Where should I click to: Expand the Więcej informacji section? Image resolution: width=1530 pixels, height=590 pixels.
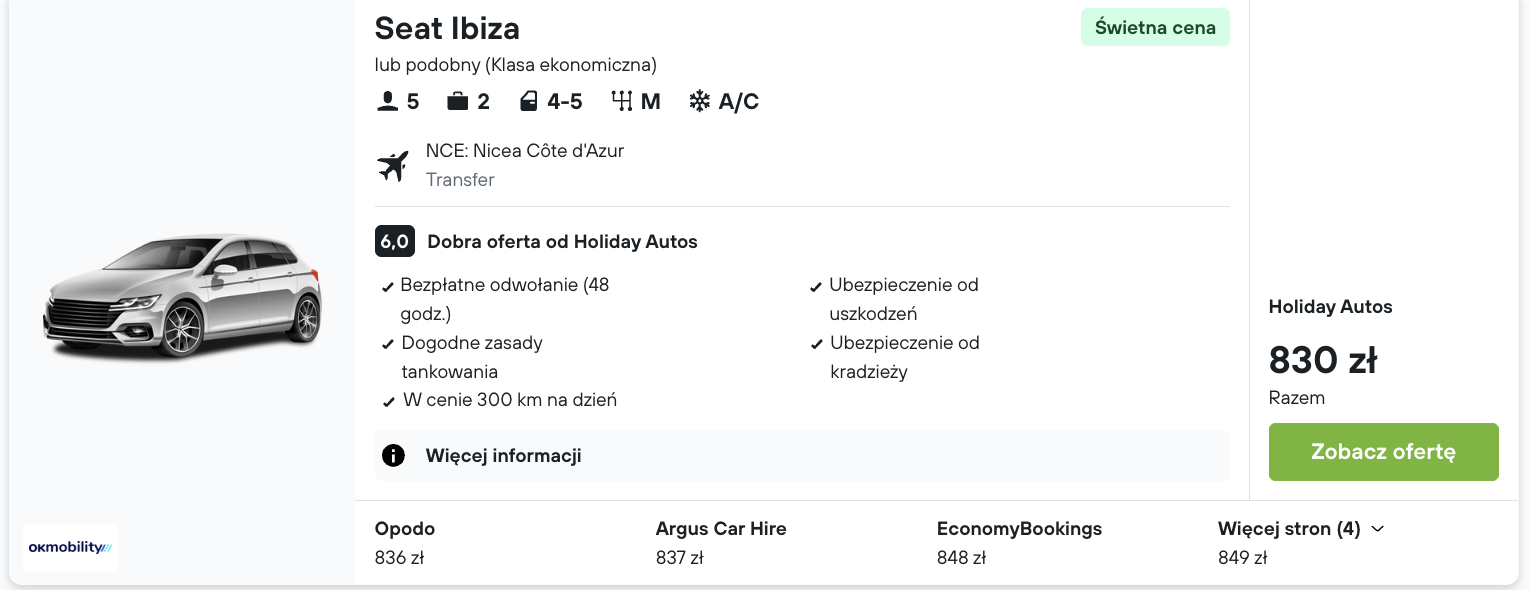(503, 456)
